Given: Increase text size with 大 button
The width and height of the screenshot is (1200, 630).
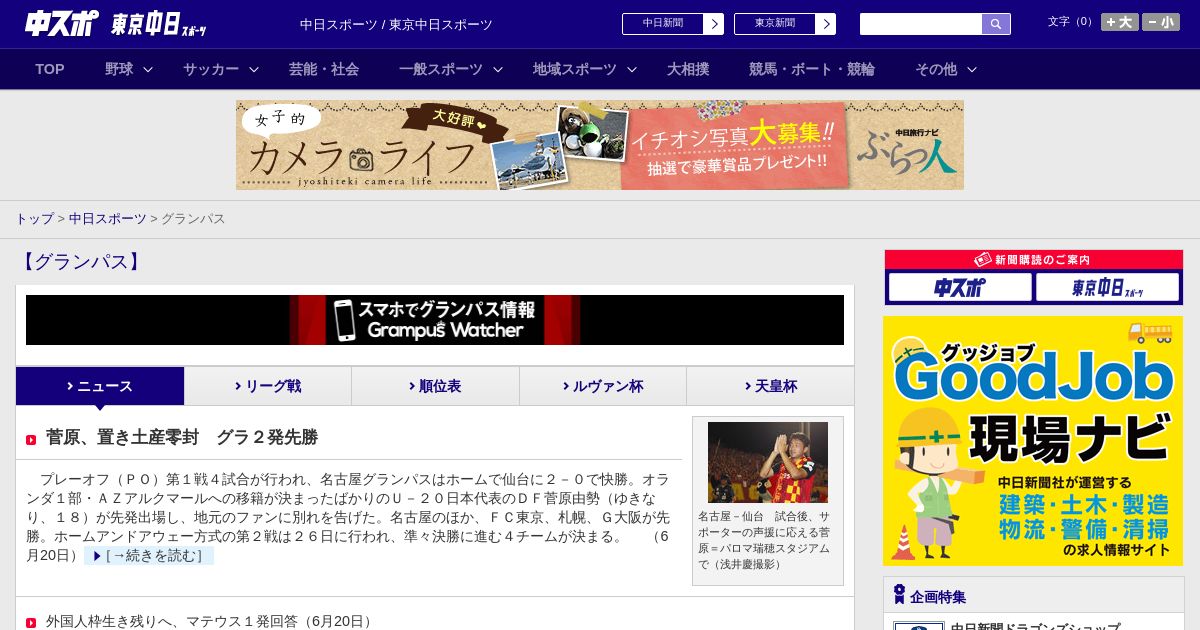Looking at the screenshot, I should coord(1119,22).
